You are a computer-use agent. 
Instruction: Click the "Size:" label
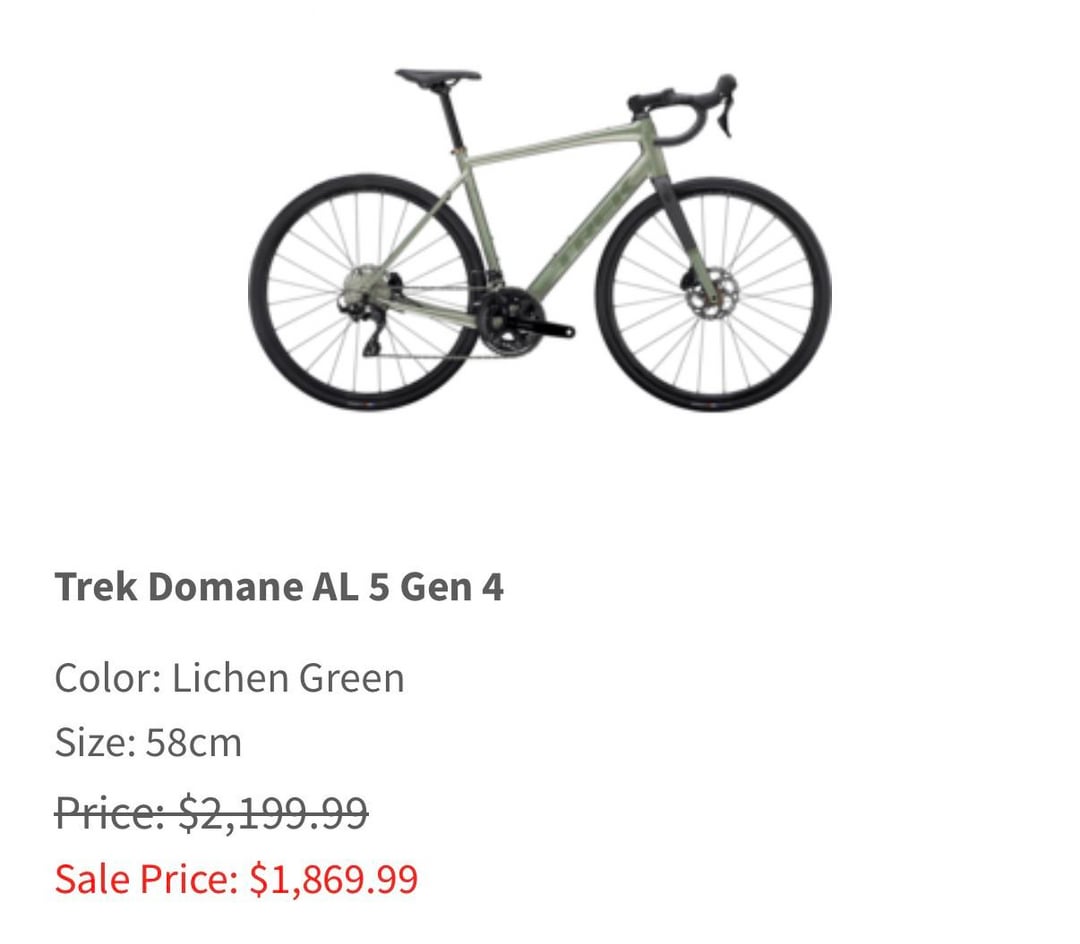[x=95, y=743]
